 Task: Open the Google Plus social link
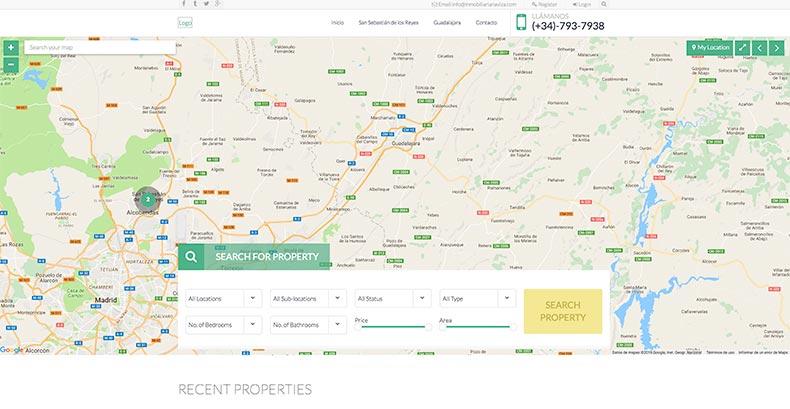(218, 4)
